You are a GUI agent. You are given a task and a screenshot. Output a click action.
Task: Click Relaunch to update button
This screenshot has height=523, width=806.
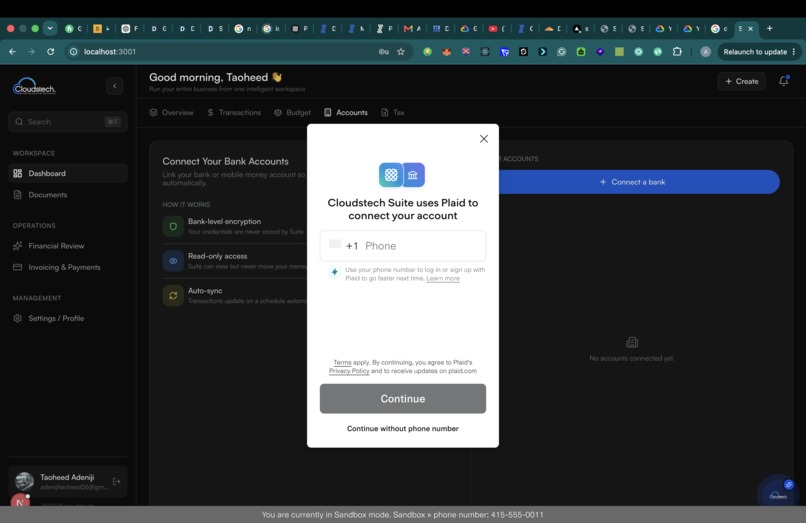[x=759, y=51]
